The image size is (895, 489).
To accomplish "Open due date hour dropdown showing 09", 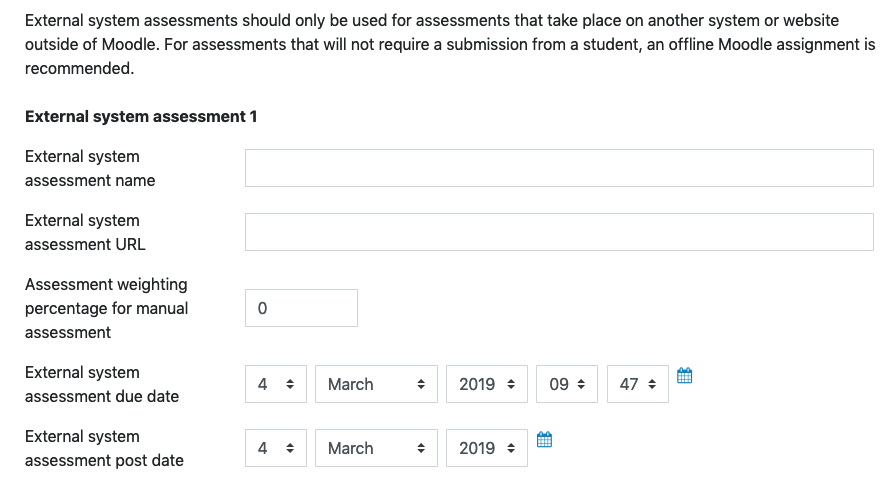I will click(x=567, y=384).
